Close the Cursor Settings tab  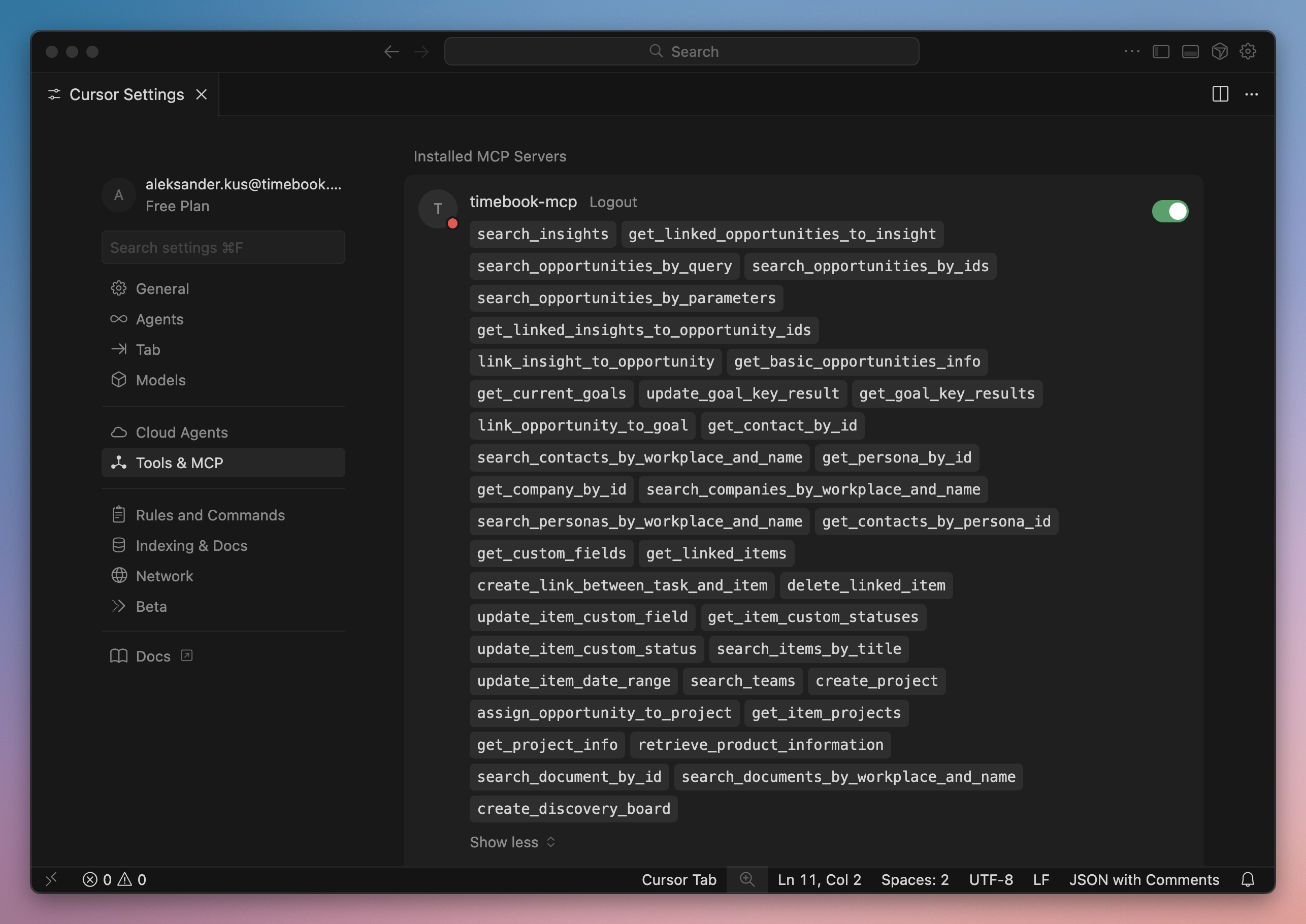click(x=202, y=94)
